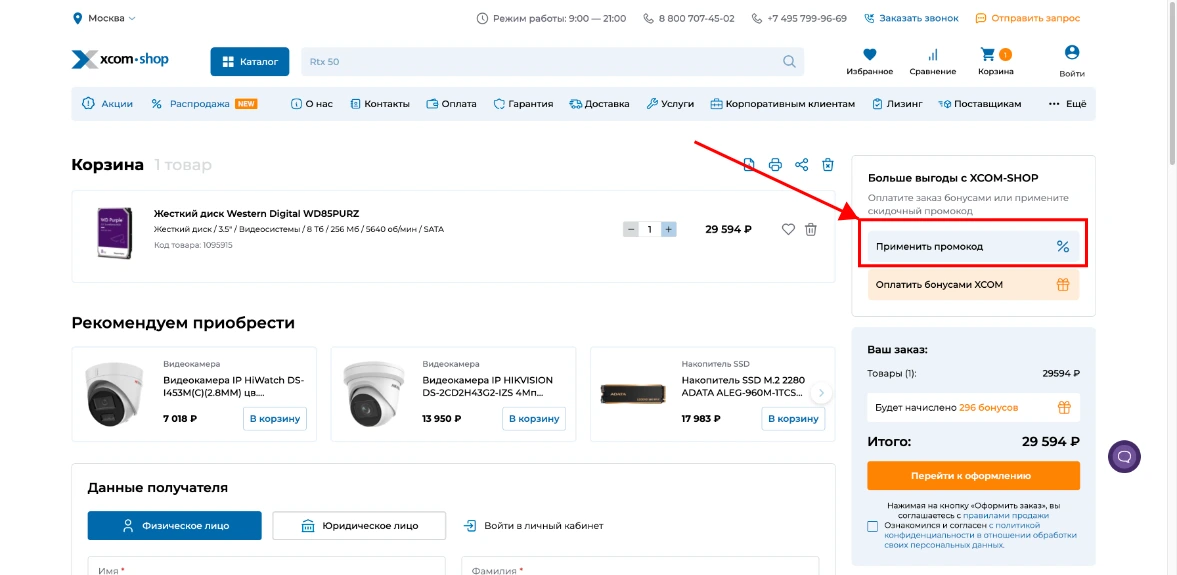Increase disk quantity with plus button

[x=669, y=229]
